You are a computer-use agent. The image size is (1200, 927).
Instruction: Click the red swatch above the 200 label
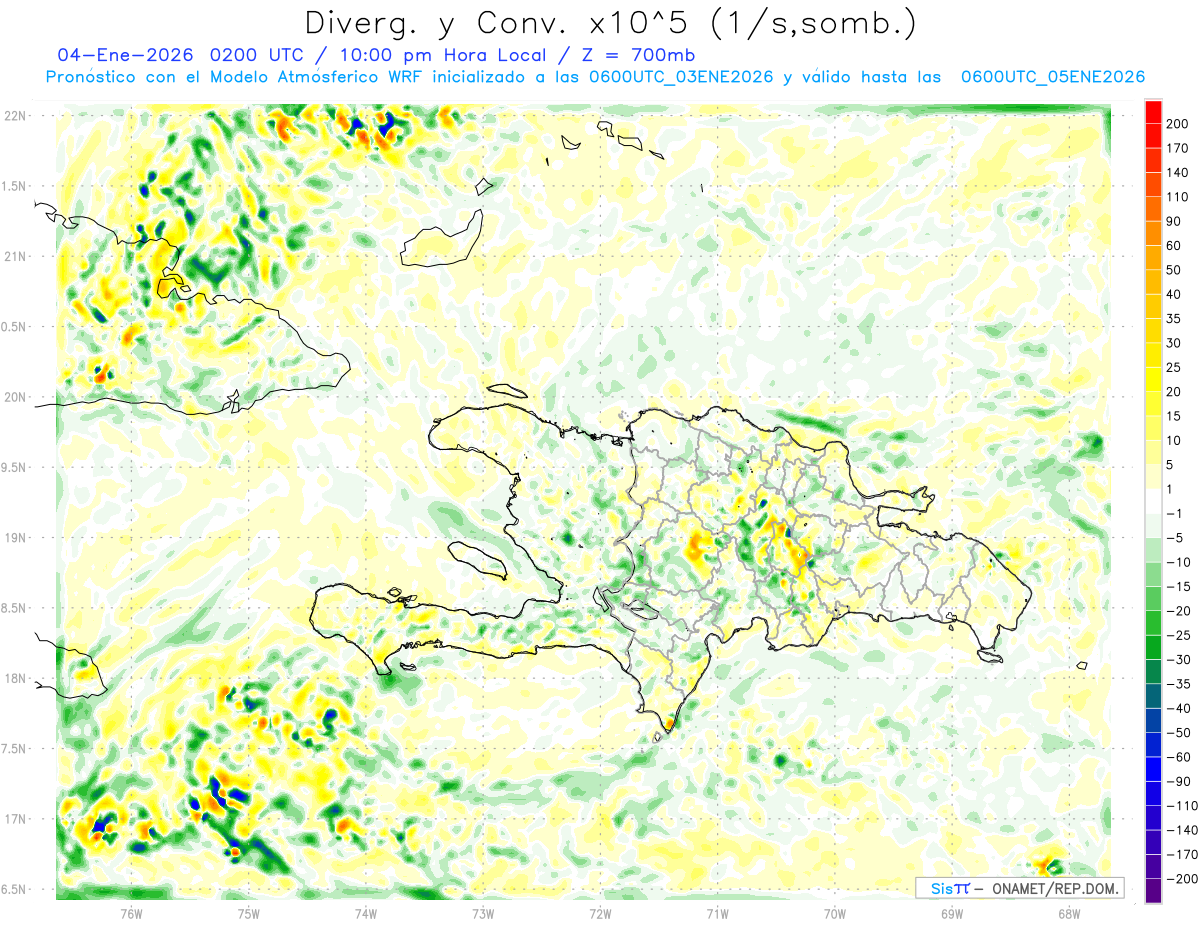[1153, 111]
